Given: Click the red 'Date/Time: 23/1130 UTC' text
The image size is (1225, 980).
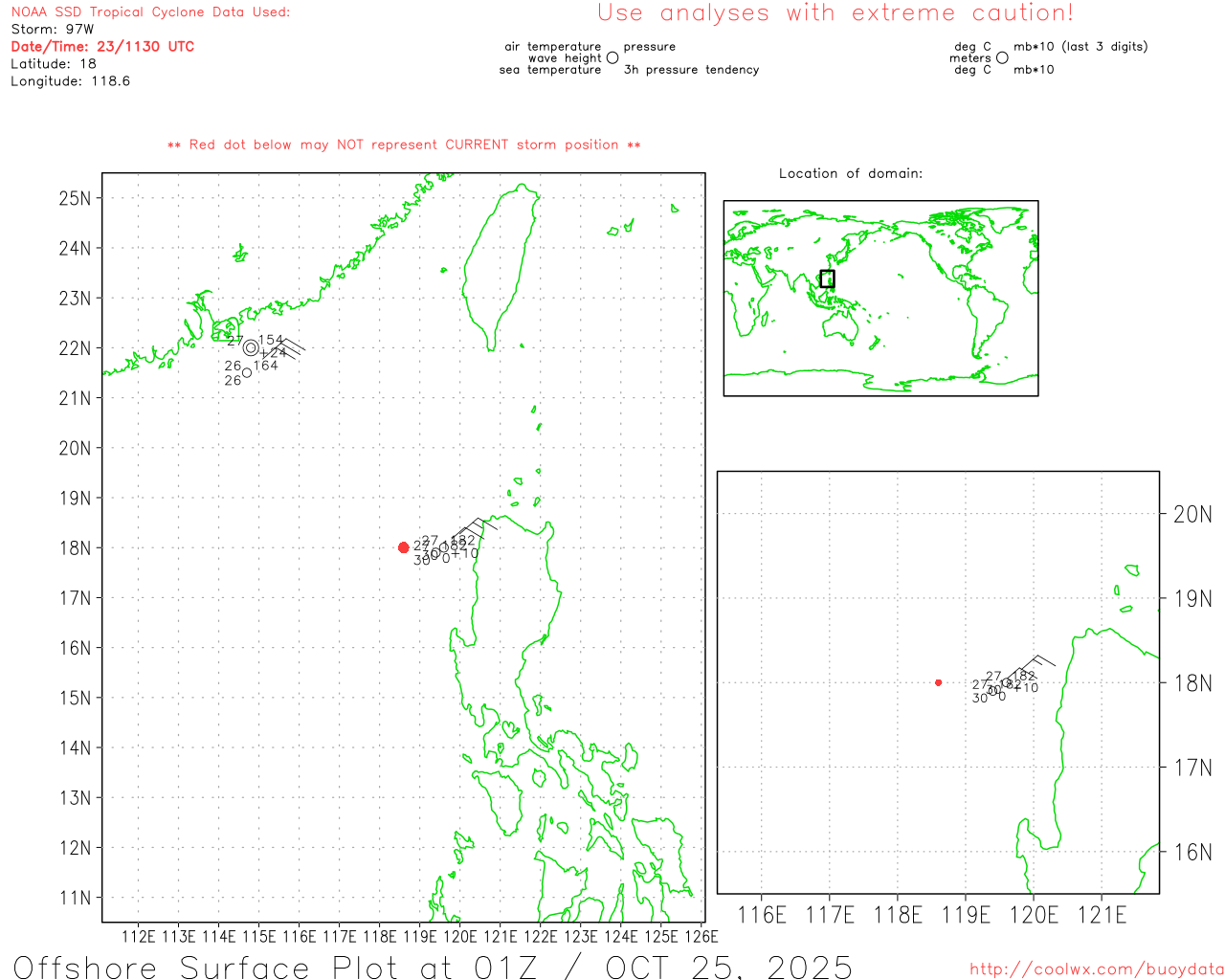Looking at the screenshot, I should 102,47.
